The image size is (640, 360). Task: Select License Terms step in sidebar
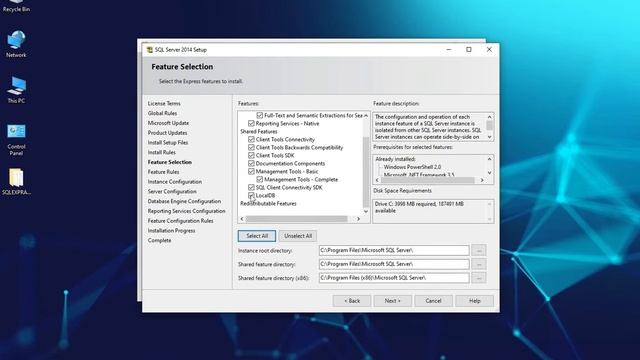(x=164, y=104)
